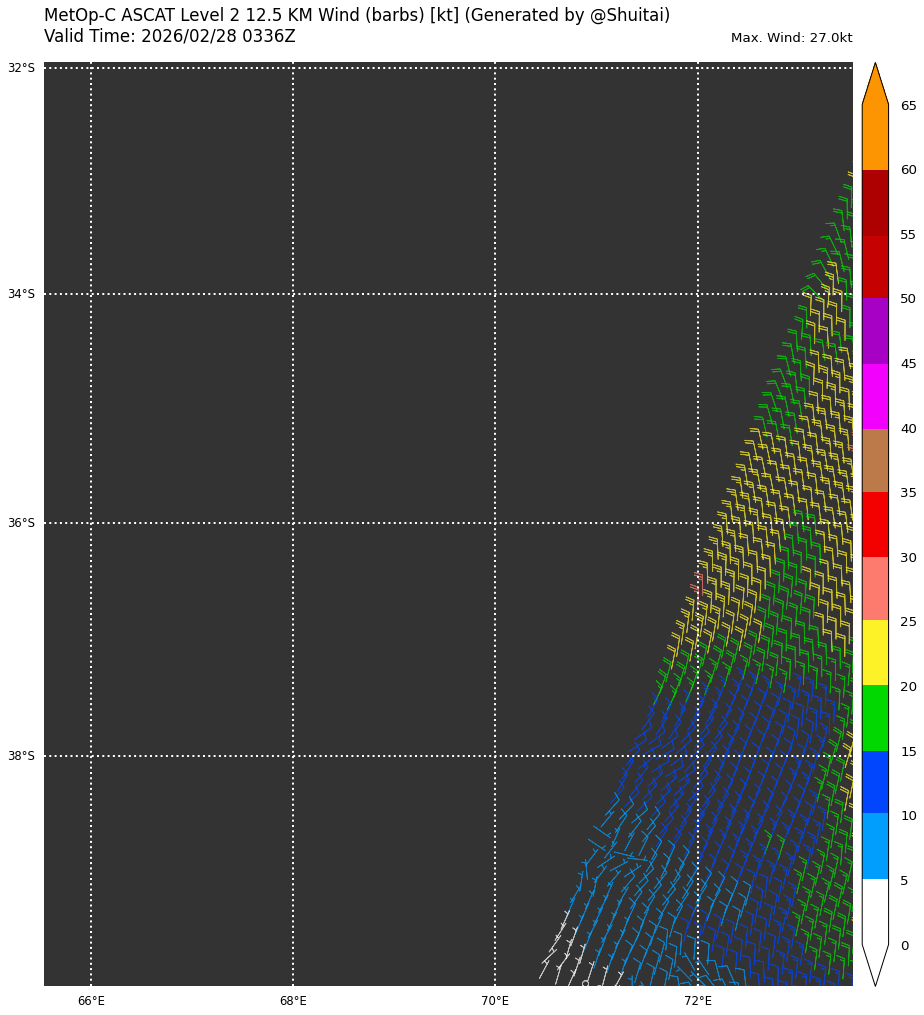Select the magenta 40-45 kt color band
This screenshot has width=924, height=1015.
click(875, 396)
